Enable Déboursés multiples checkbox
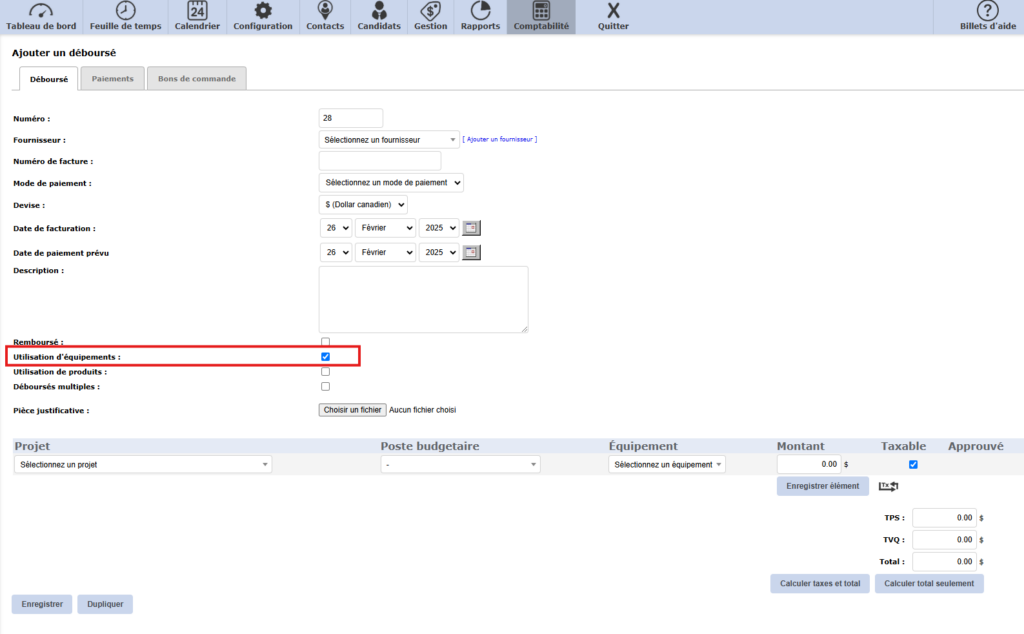The width and height of the screenshot is (1024, 634). (x=325, y=386)
